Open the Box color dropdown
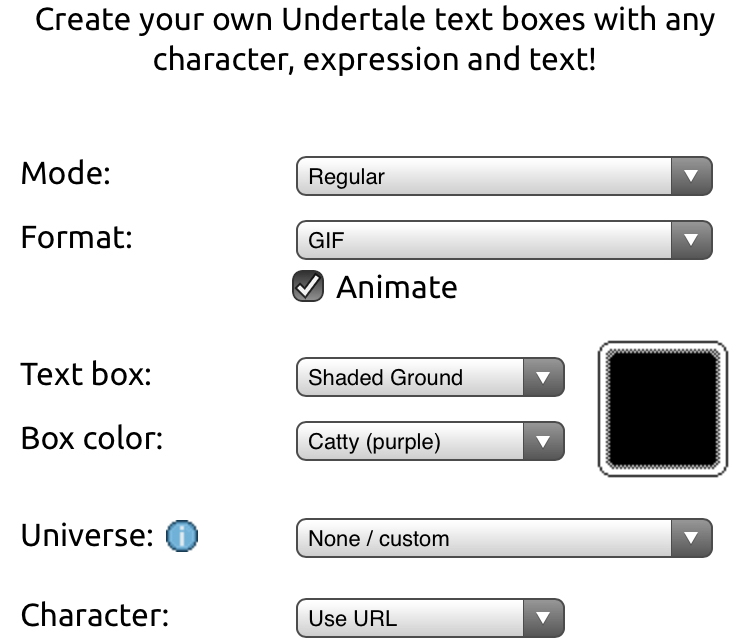Image resolution: width=750 pixels, height=644 pixels. click(415, 440)
